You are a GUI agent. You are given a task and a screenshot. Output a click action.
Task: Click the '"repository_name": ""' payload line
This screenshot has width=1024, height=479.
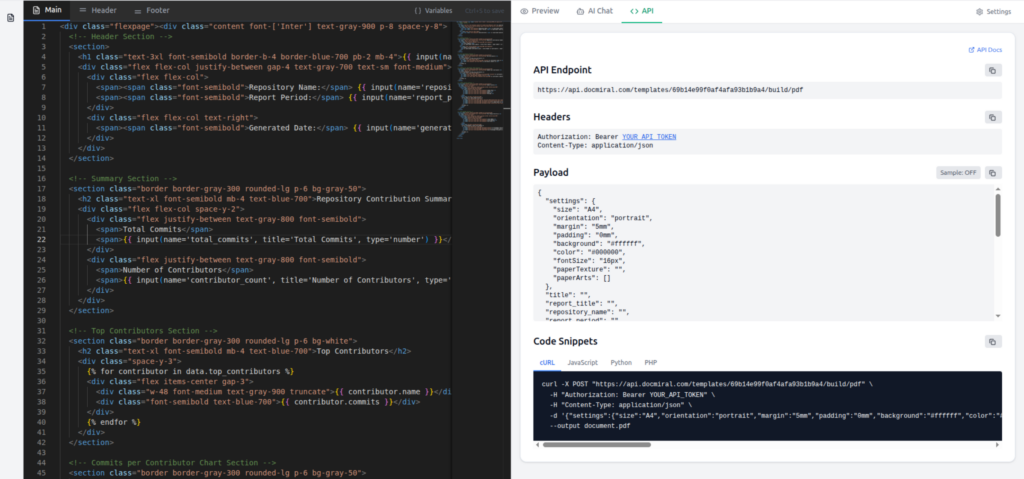(586, 312)
